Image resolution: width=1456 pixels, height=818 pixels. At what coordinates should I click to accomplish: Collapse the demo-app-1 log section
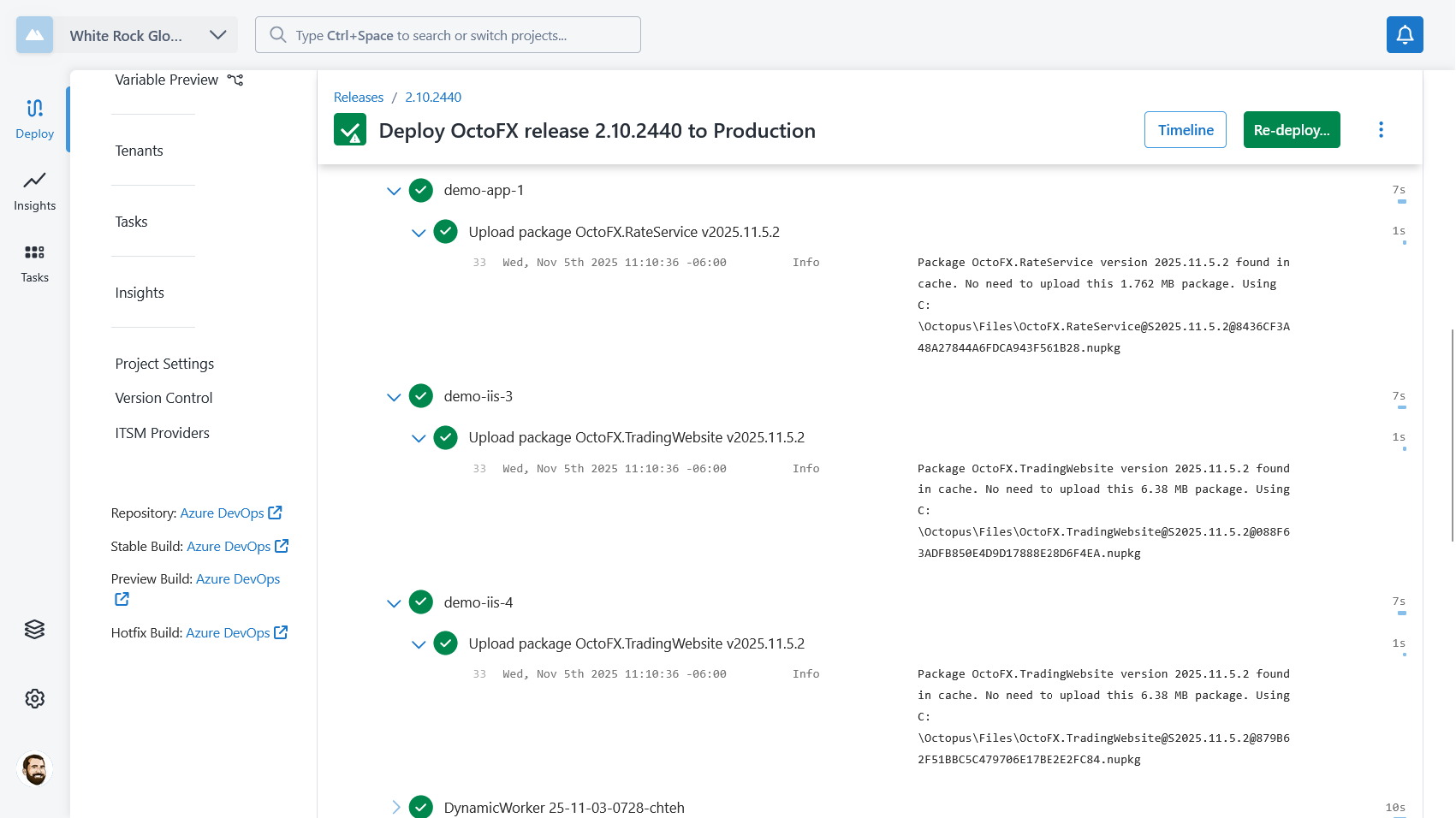click(394, 191)
